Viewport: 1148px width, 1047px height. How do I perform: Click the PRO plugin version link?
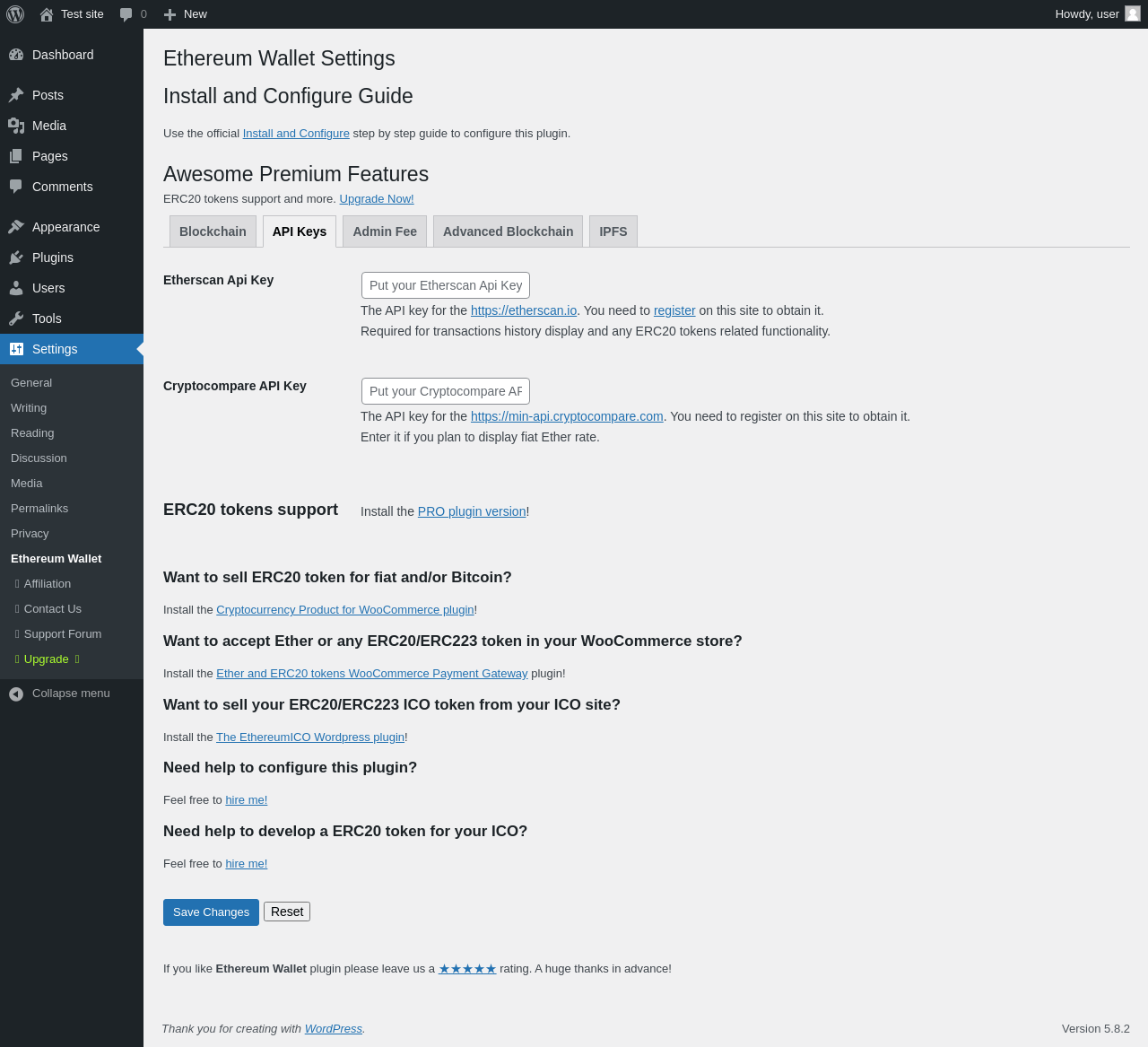point(472,511)
